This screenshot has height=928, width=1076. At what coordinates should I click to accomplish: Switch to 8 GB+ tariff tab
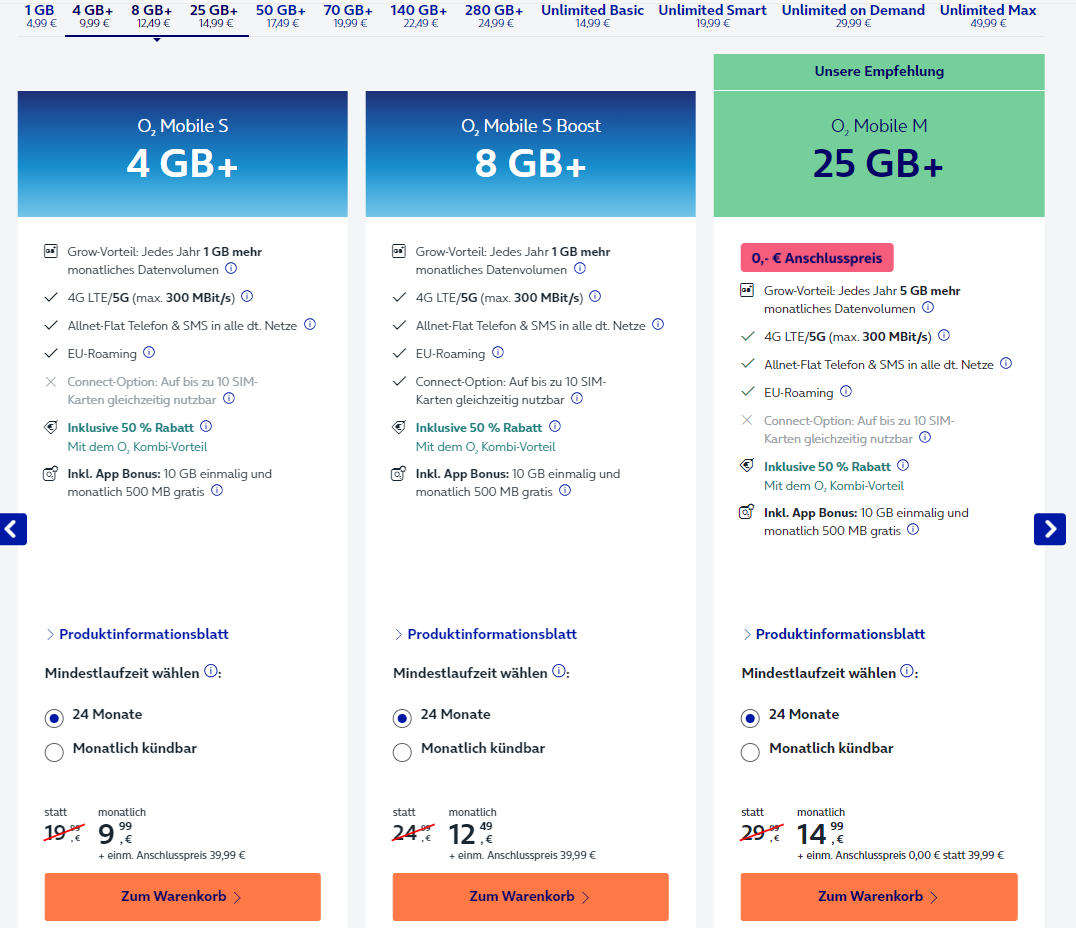coord(152,16)
